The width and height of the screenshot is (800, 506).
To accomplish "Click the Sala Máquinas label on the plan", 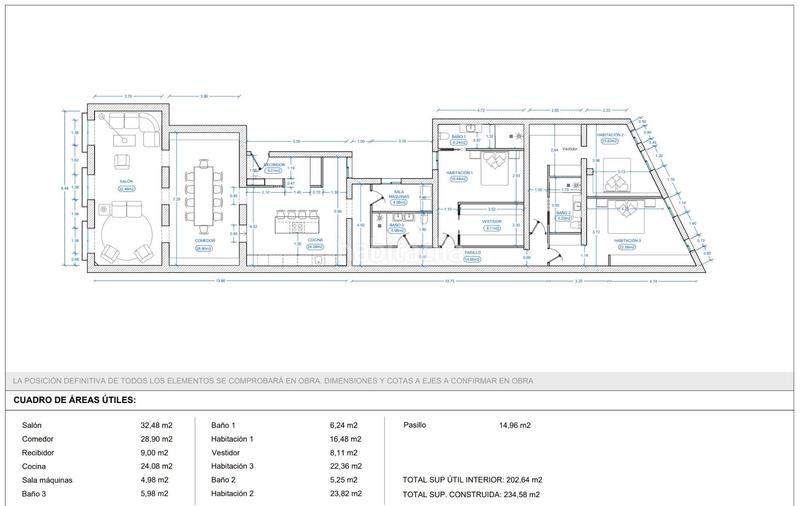I will coord(397,194).
